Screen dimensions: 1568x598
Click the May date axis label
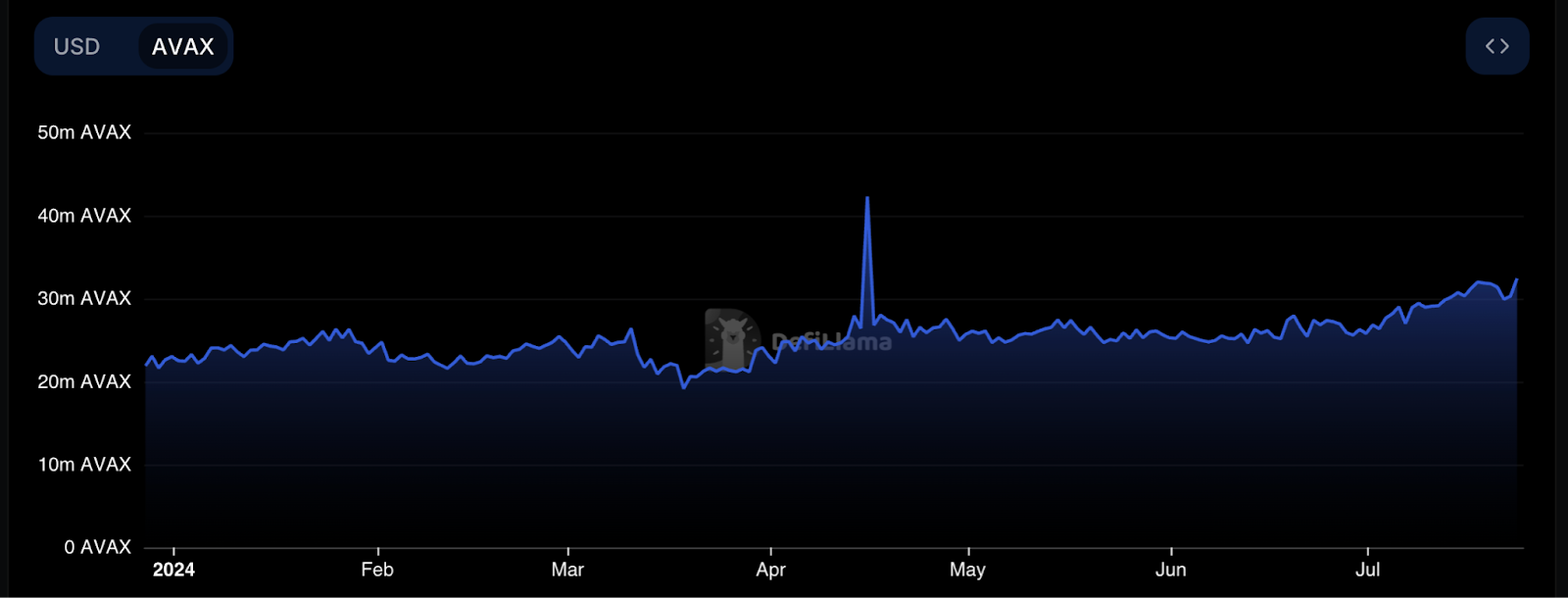pos(967,570)
